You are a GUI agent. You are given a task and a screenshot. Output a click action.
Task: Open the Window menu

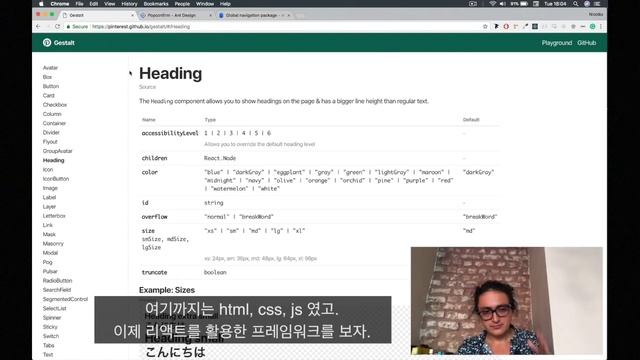(x=205, y=4)
